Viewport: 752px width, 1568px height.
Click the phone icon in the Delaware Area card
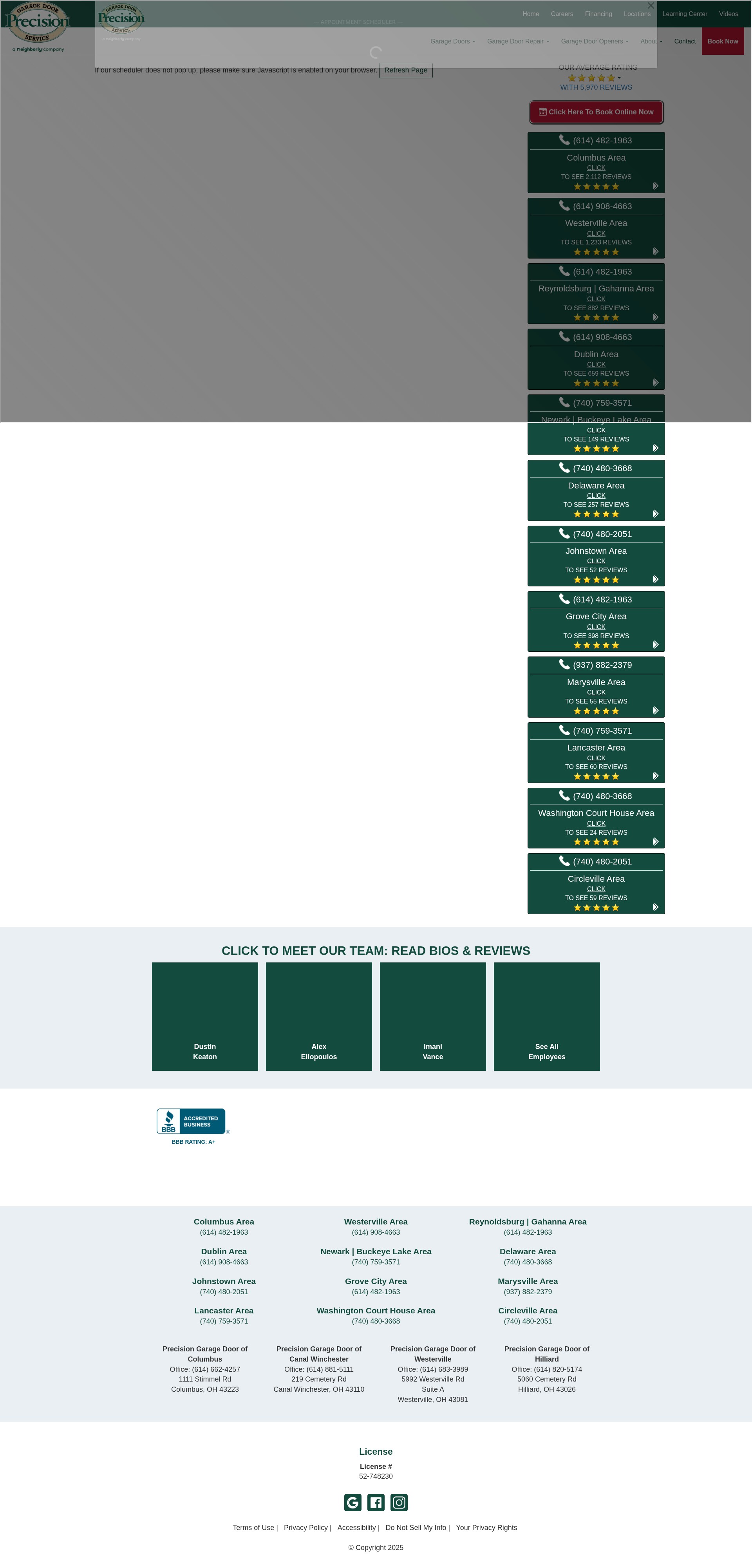tap(565, 467)
